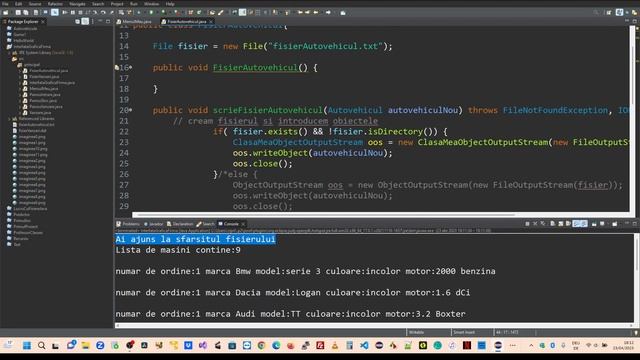This screenshot has height=360, width=640.
Task: Click the "Lista de masini contine:9" console line
Action: tap(178, 250)
